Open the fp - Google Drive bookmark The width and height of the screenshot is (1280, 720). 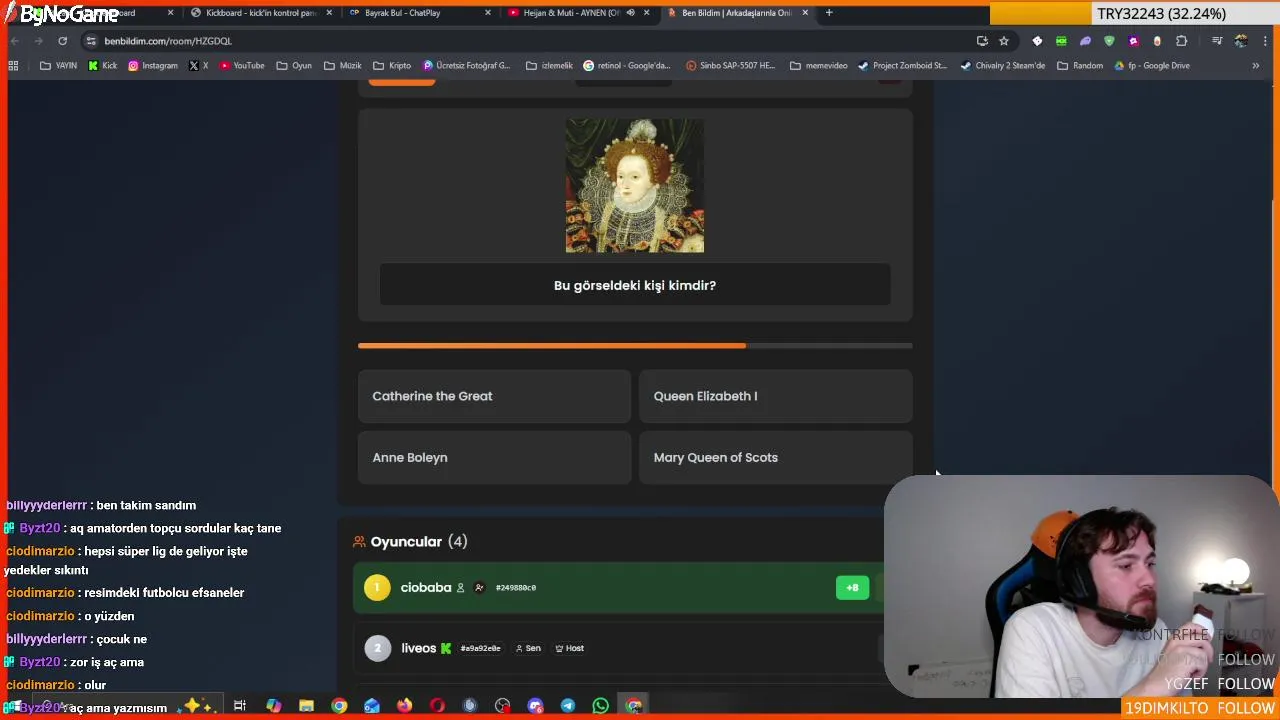[x=1151, y=66]
